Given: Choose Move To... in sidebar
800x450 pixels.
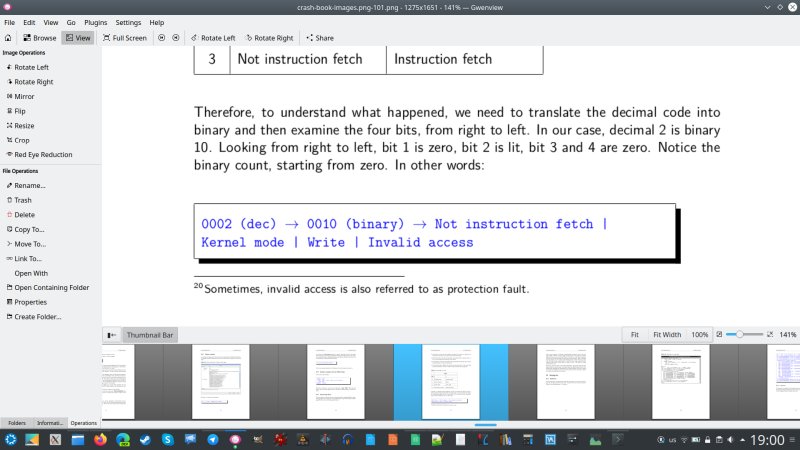Looking at the screenshot, I should pyautogui.click(x=26, y=244).
